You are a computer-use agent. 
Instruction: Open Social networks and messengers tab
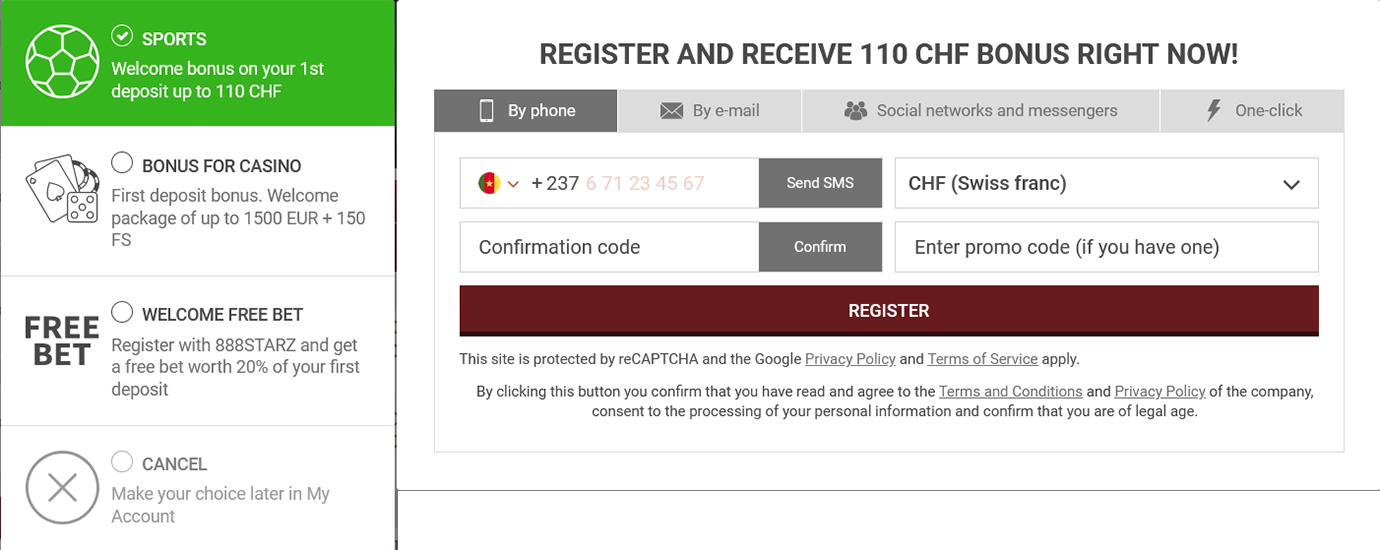(x=980, y=111)
